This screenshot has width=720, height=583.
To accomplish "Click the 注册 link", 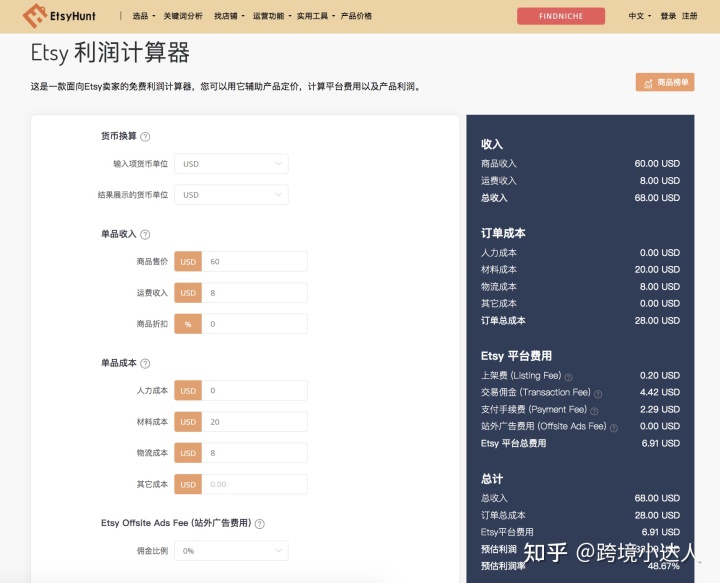I will 689,16.
